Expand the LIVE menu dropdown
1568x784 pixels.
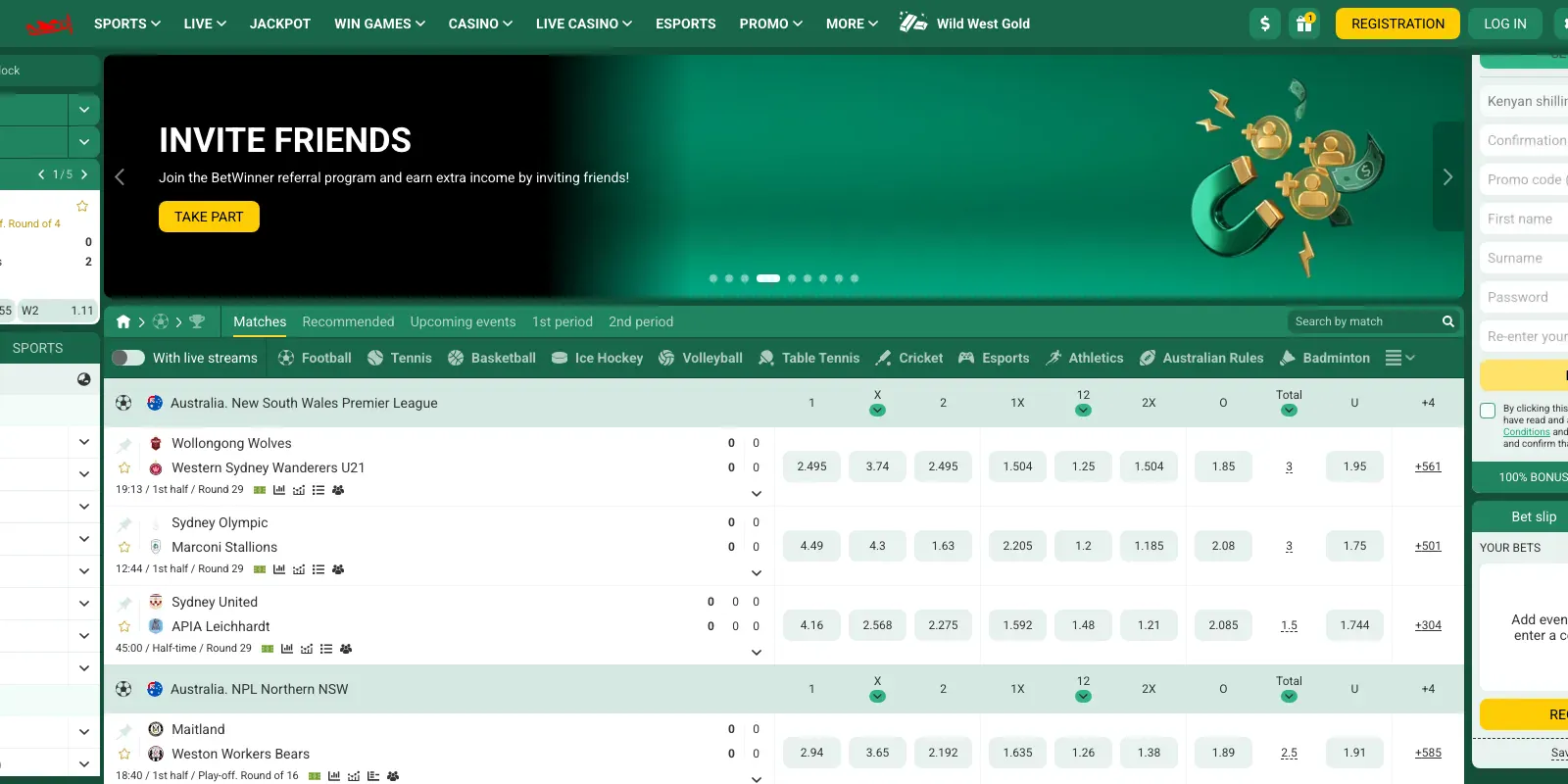(205, 24)
